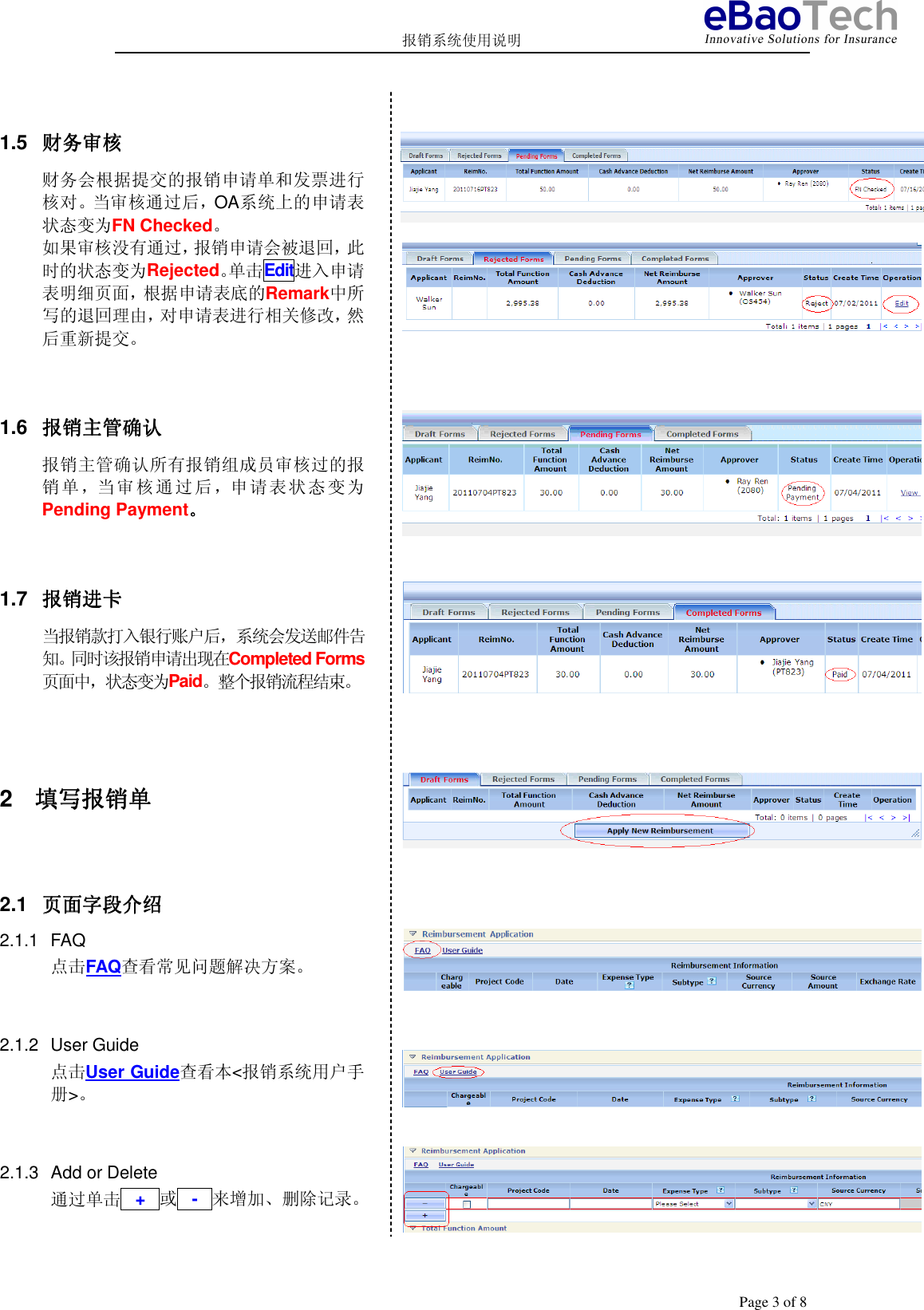Click the Paid status cell
Image resolution: width=924 pixels, height=1310 pixels.
point(840,674)
